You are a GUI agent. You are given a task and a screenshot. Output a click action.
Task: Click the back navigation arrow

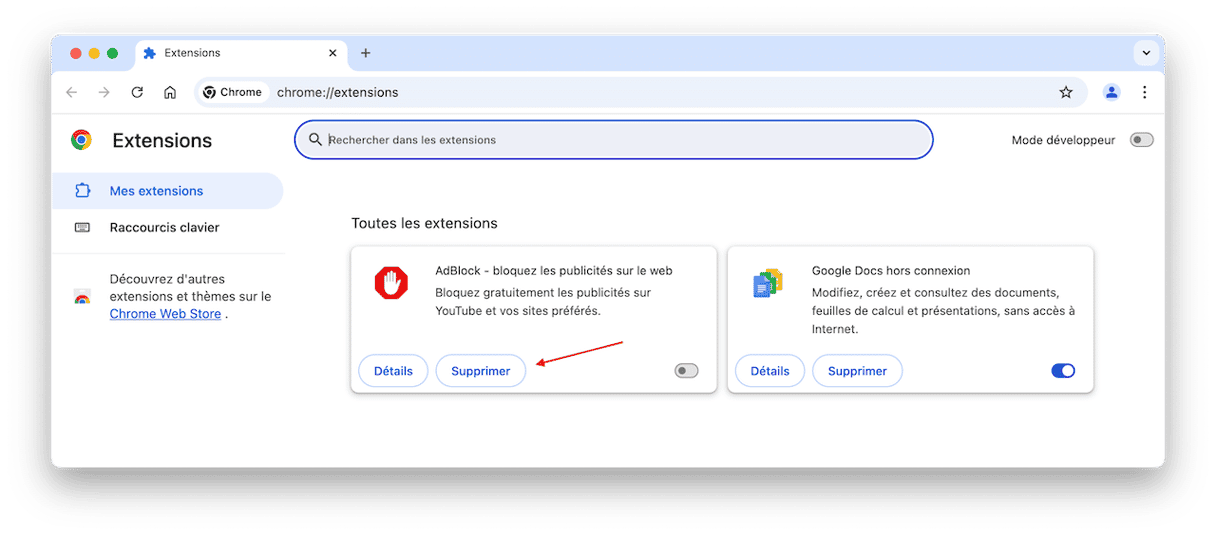tap(71, 92)
